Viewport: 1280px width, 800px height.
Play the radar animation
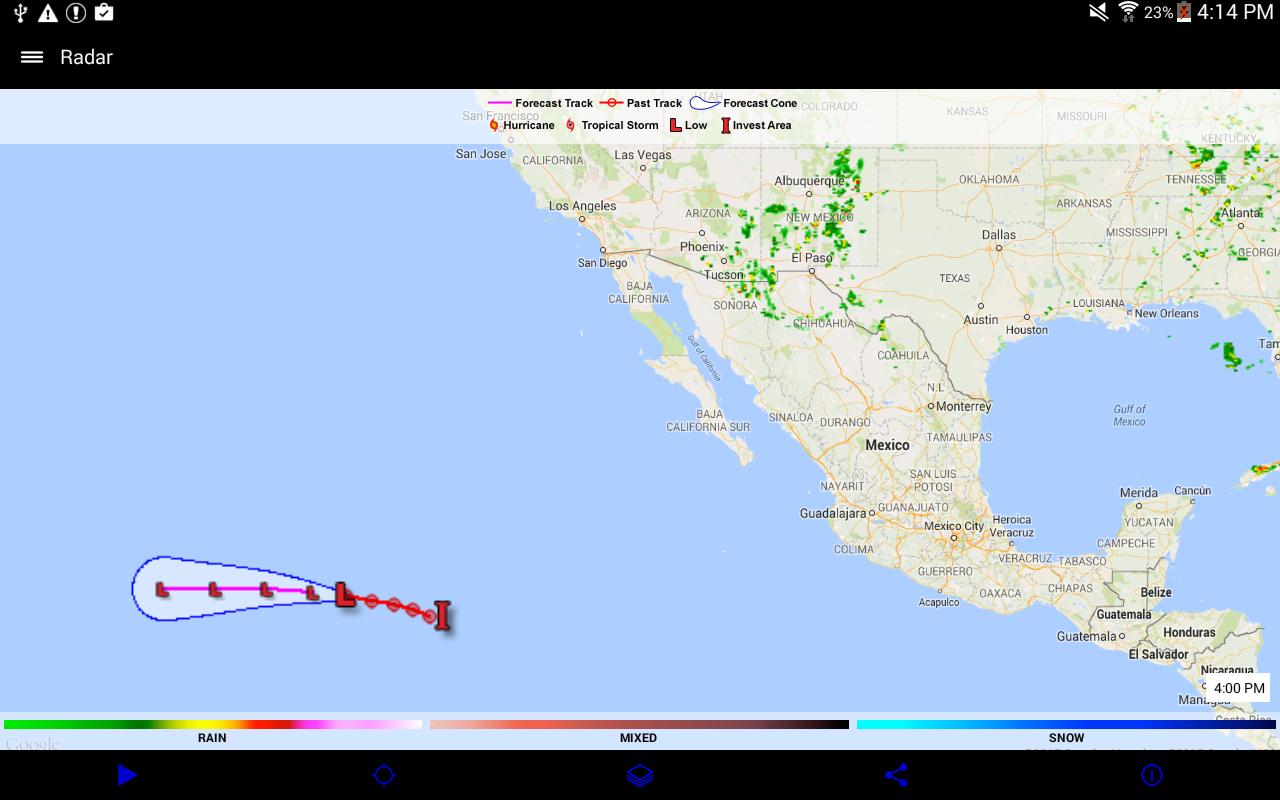pos(127,774)
